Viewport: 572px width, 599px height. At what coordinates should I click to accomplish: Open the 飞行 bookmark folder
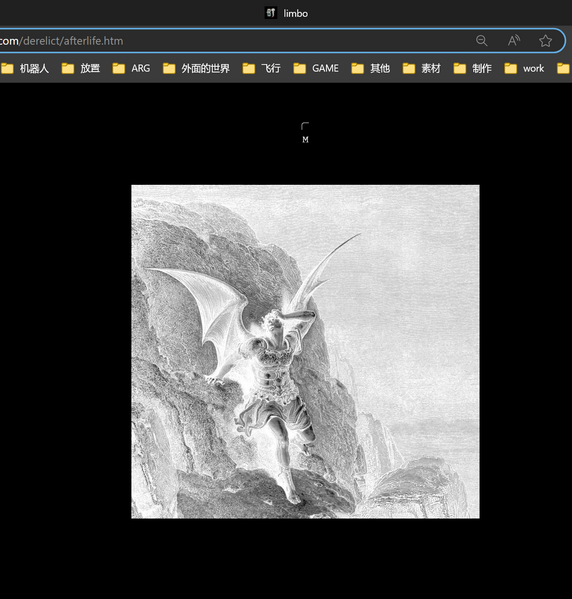click(262, 68)
